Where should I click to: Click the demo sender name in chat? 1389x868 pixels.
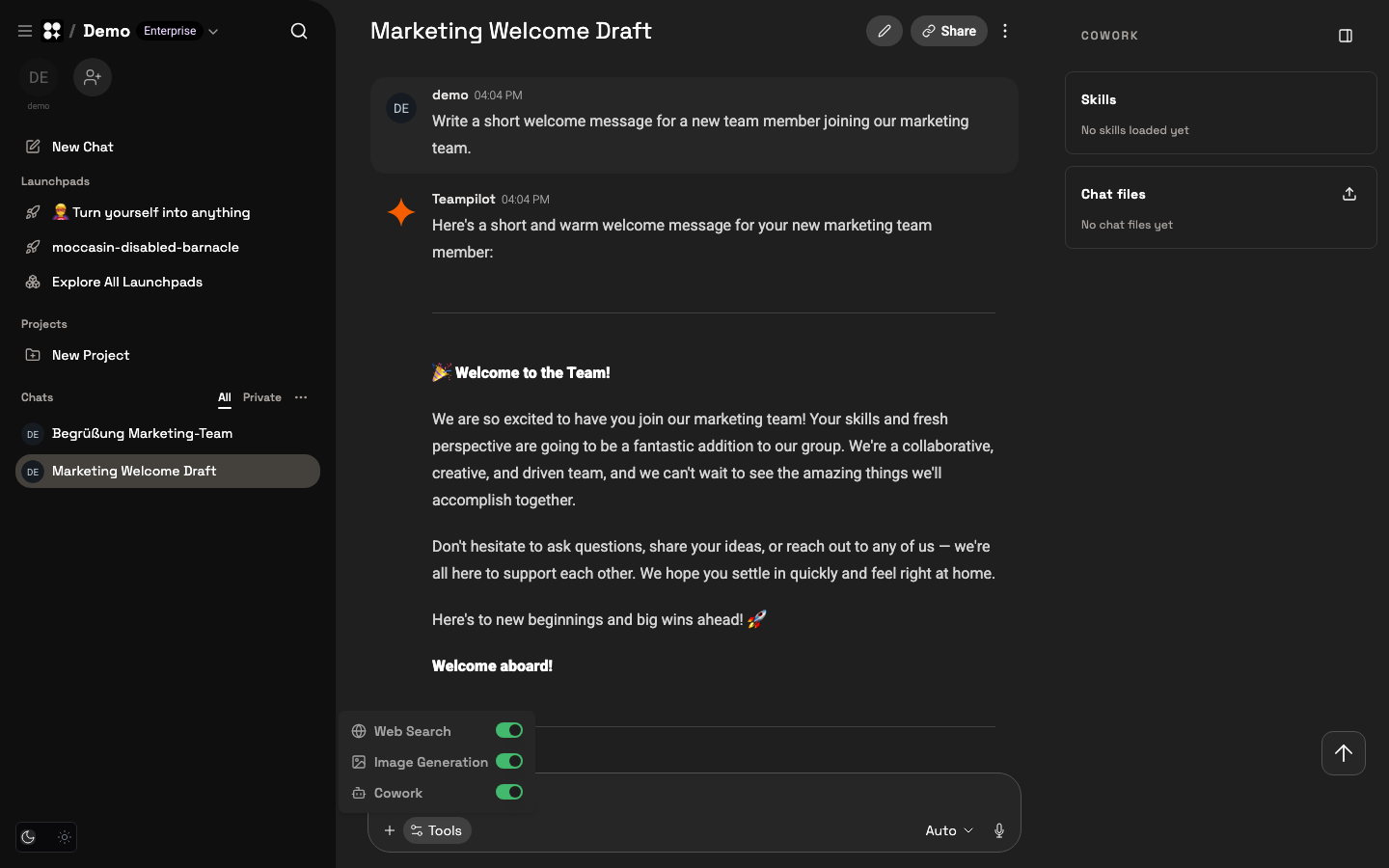point(449,95)
